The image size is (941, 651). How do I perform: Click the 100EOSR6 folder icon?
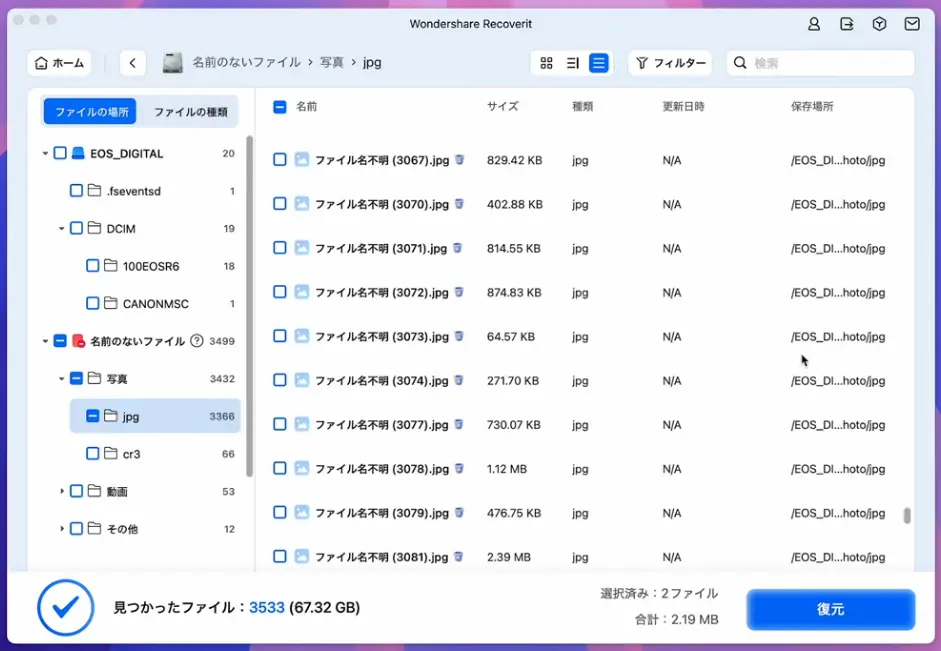[x=110, y=266]
